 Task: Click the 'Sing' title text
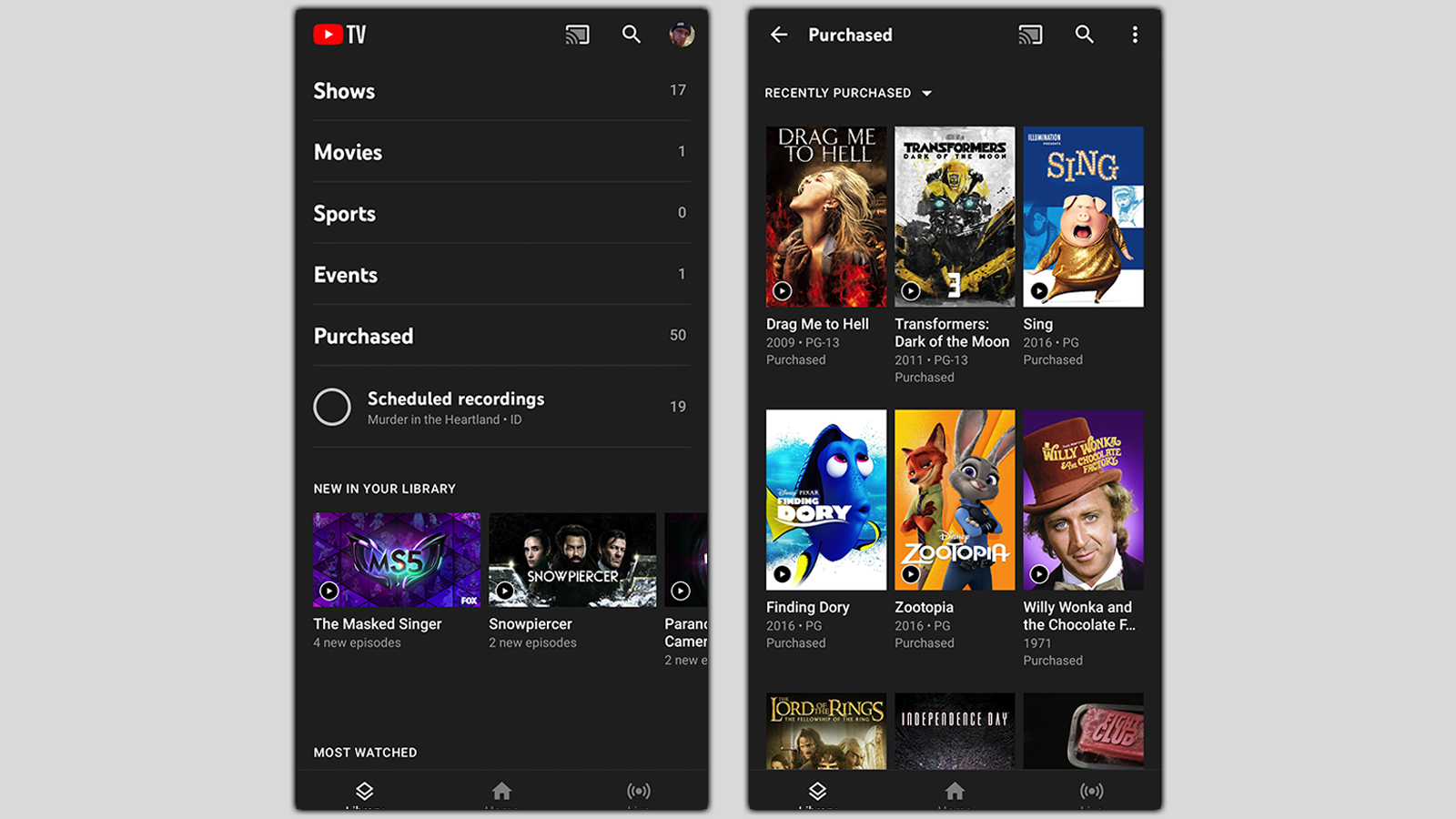[x=1037, y=324]
